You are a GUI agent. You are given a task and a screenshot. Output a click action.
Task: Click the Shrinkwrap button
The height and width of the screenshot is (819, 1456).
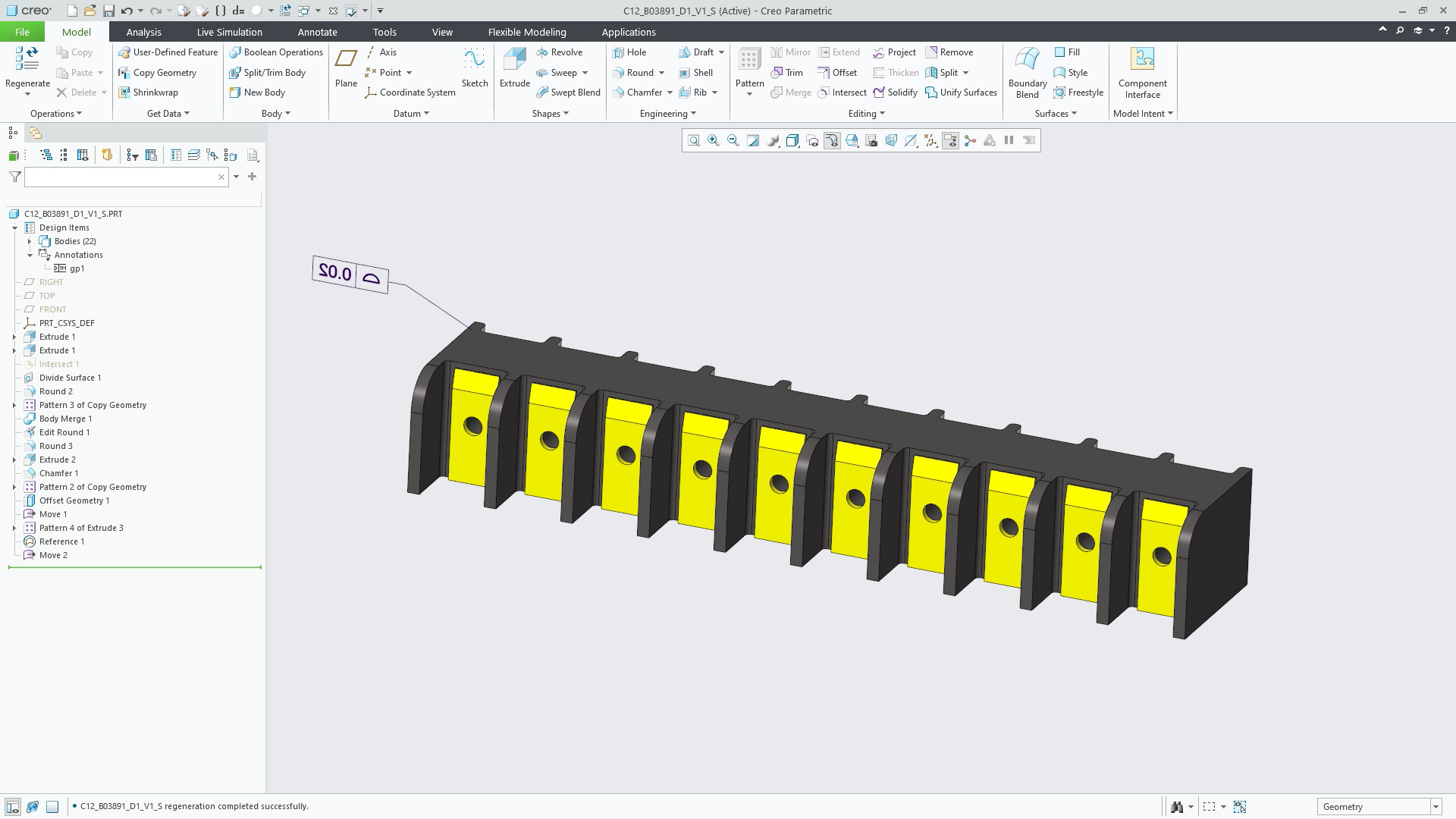click(x=149, y=93)
